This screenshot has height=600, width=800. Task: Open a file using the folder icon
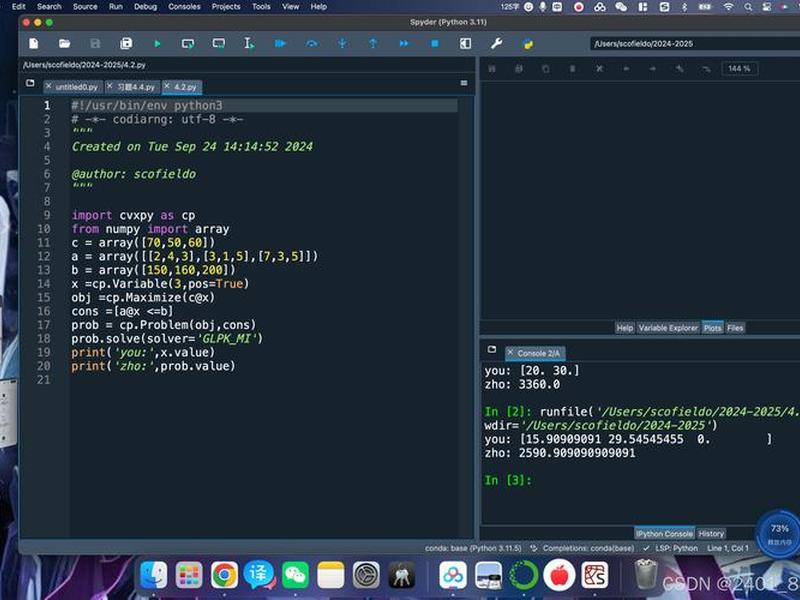coord(64,44)
